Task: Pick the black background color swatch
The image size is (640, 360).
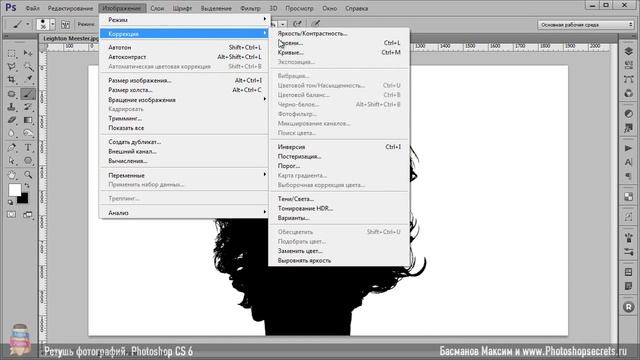Action: [x=24, y=199]
